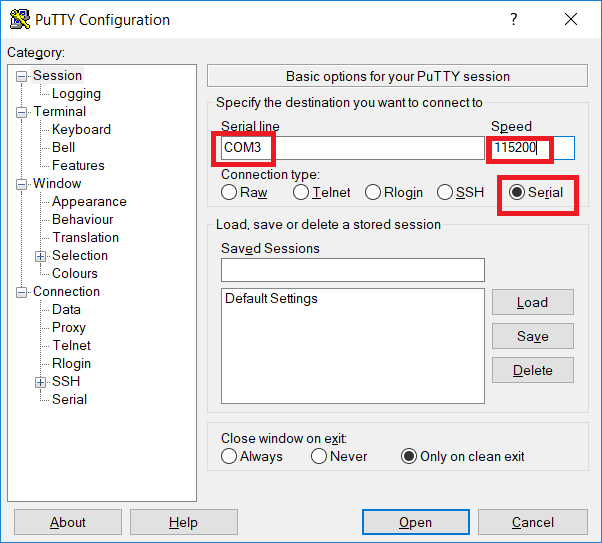Click the question mark help button

(514, 19)
